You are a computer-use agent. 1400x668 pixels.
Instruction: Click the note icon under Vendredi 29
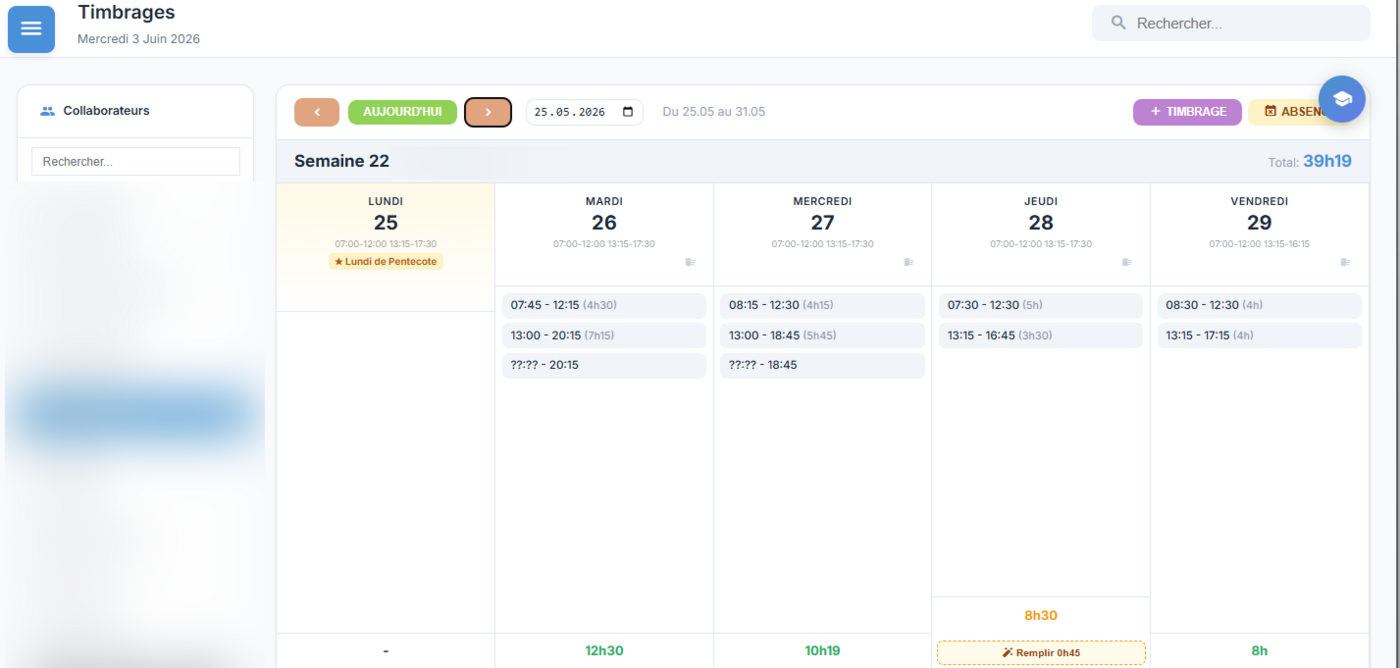pyautogui.click(x=1346, y=262)
